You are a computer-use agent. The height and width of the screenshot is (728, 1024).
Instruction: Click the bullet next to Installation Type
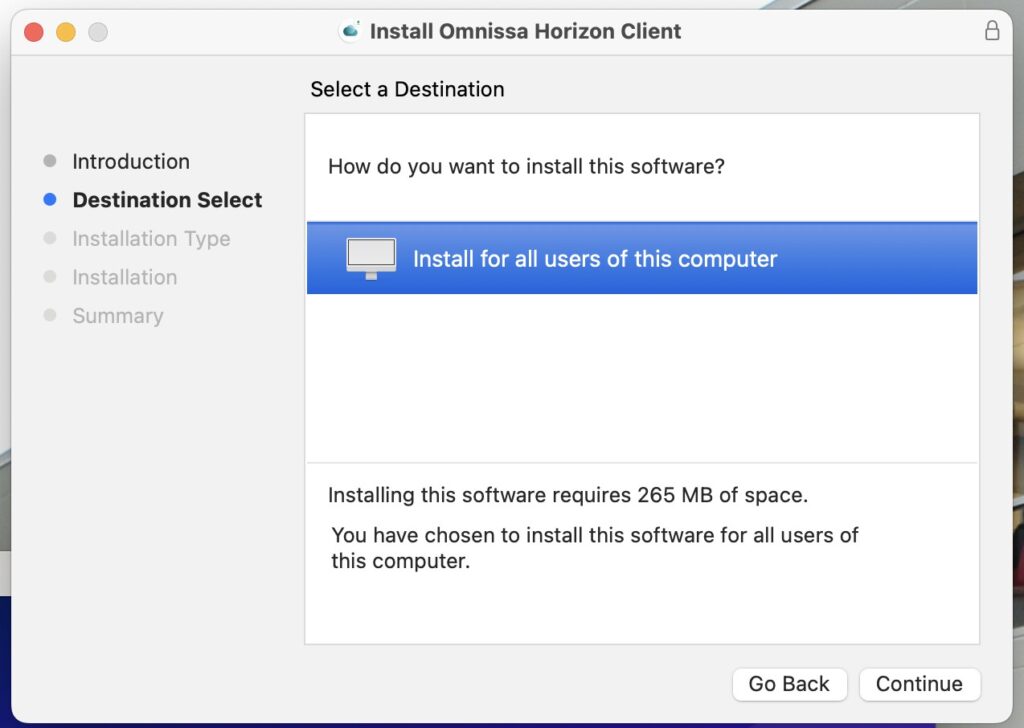point(50,239)
